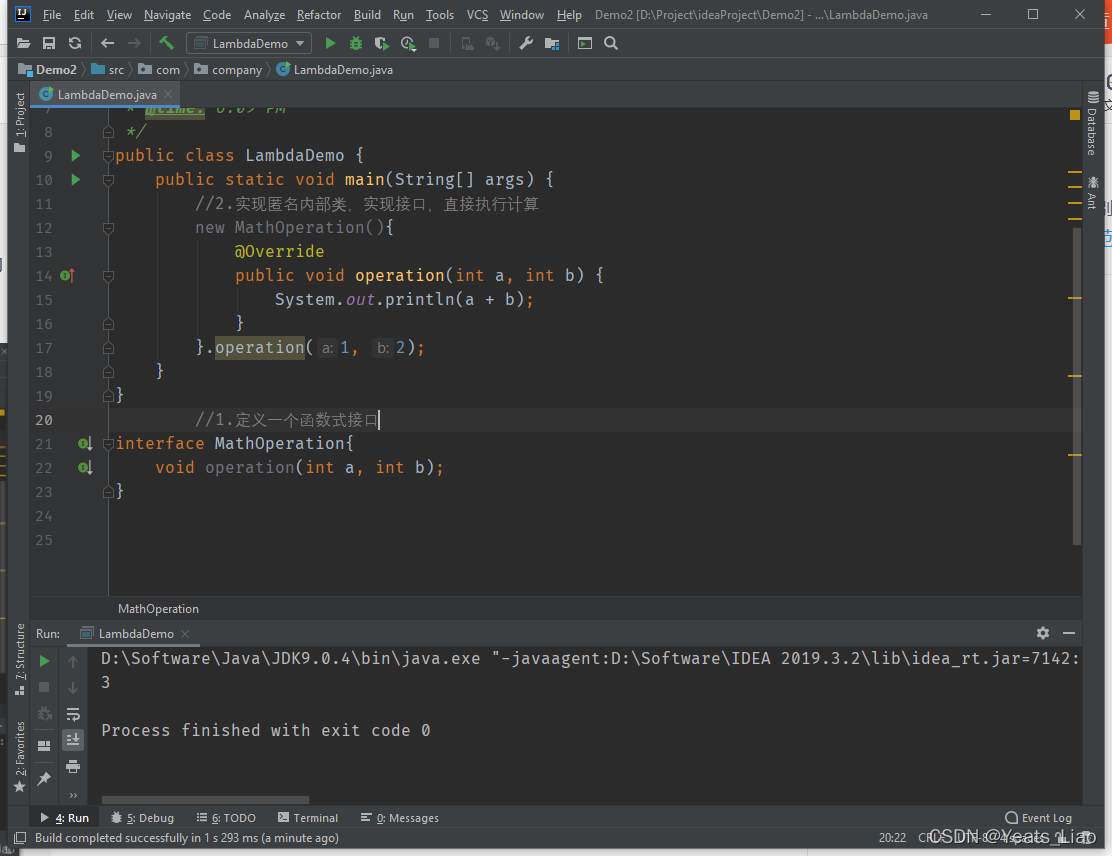Click the Profiler run icon with clock
Image resolution: width=1112 pixels, height=856 pixels.
pos(408,43)
